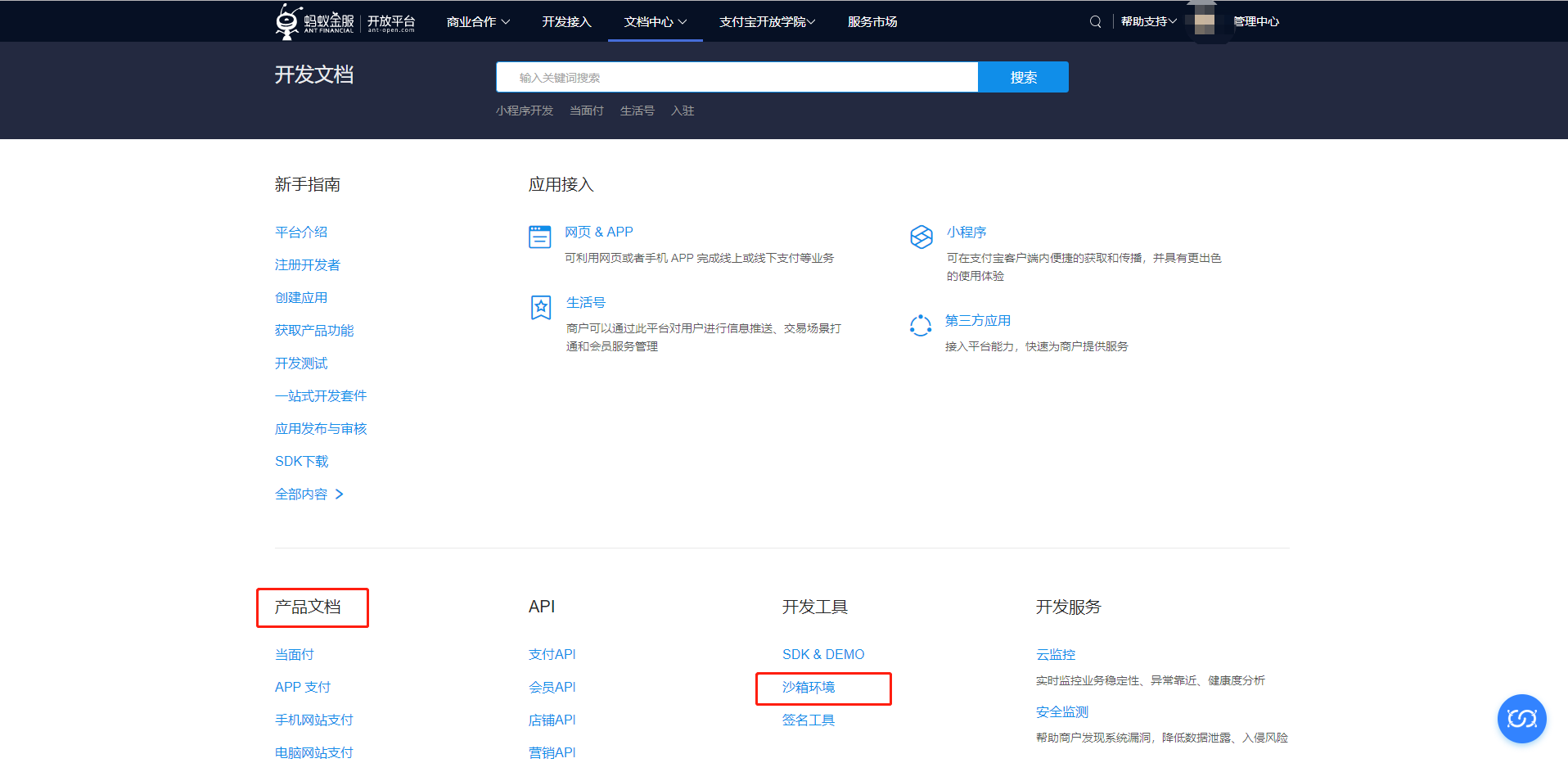Open the 一站式开发套件 link
This screenshot has height=763, width=1568.
pos(321,396)
